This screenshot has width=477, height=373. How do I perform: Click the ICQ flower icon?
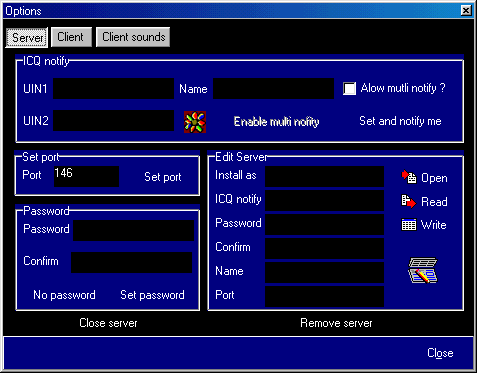(x=195, y=122)
